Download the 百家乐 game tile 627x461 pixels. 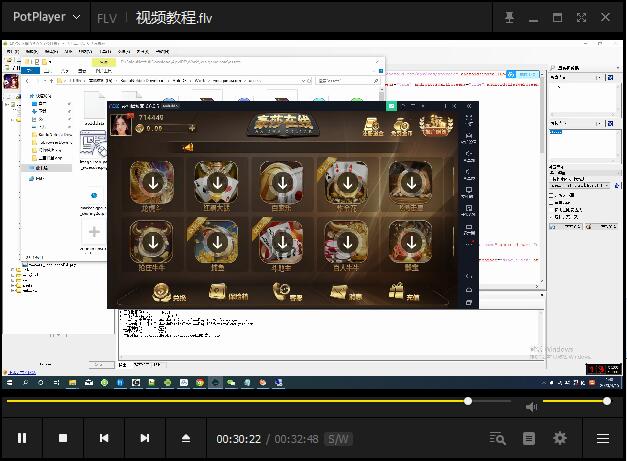(x=282, y=183)
